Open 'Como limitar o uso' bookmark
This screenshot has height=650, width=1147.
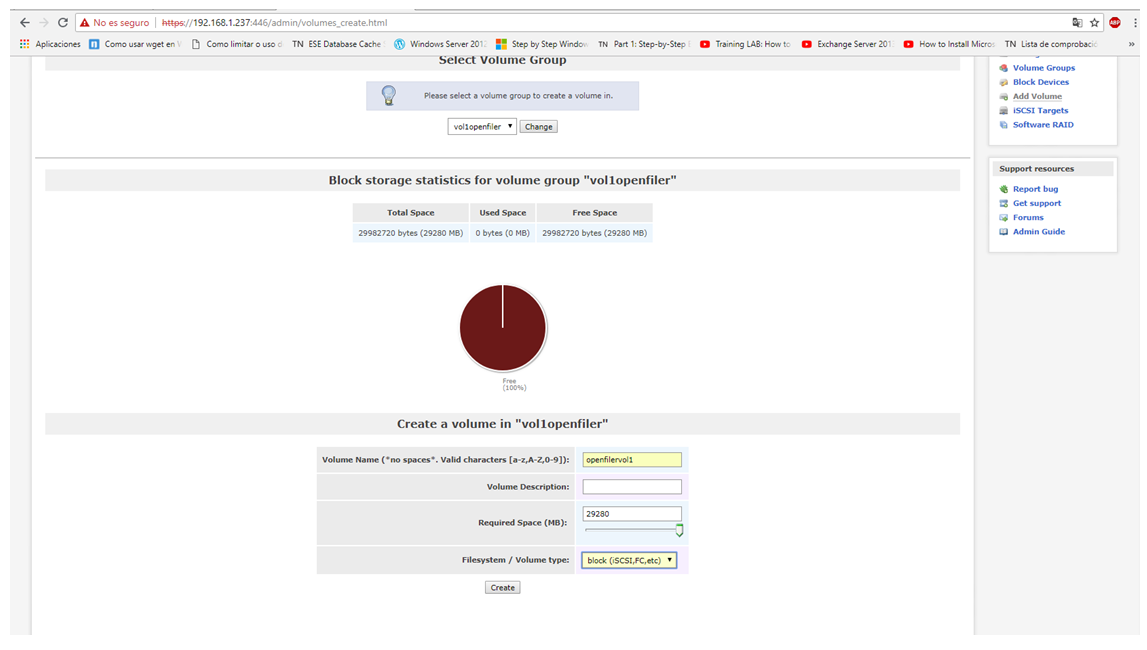[236, 44]
